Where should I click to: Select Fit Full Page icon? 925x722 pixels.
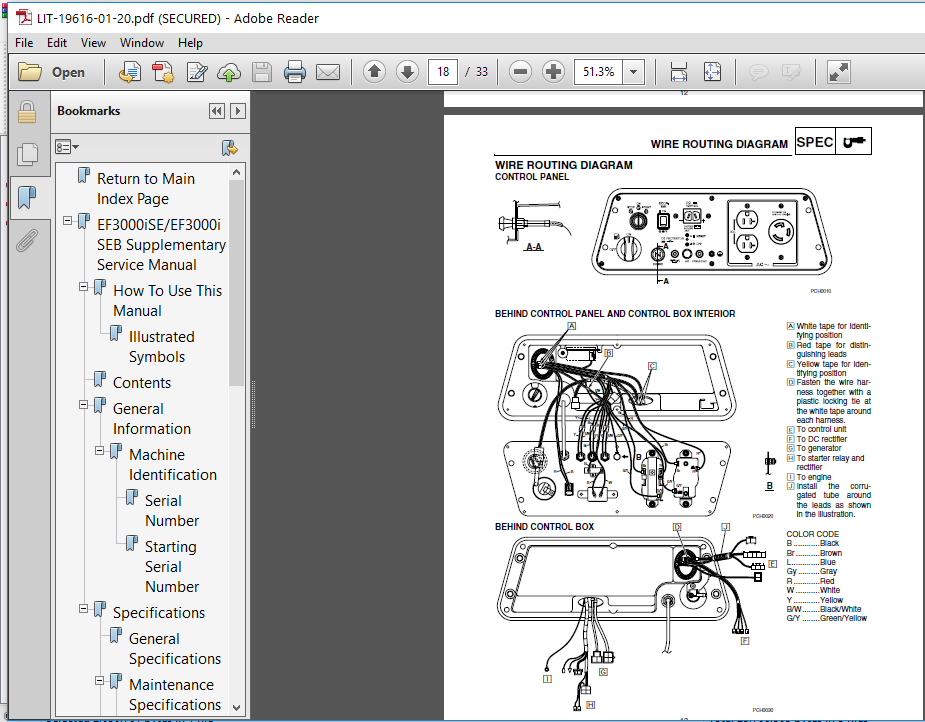712,72
